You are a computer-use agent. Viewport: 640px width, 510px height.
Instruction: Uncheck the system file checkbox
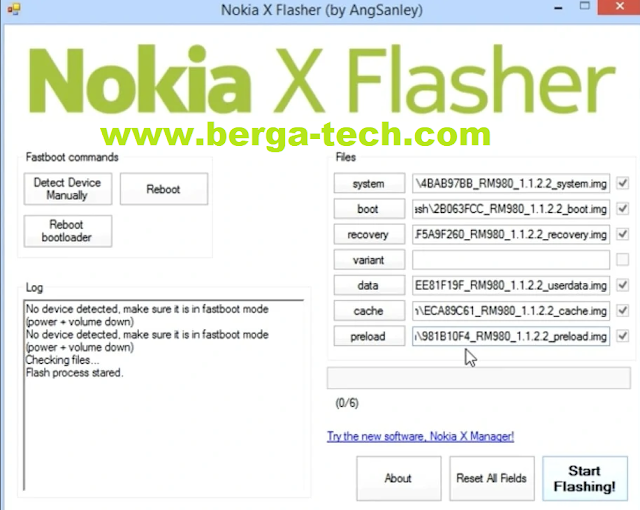[x=622, y=183]
